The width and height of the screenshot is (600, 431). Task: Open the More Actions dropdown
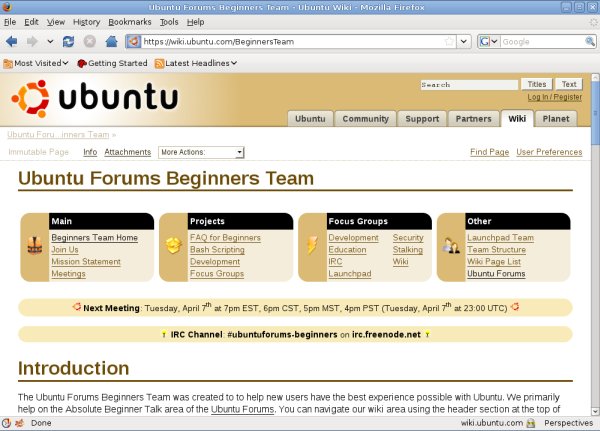click(x=201, y=152)
